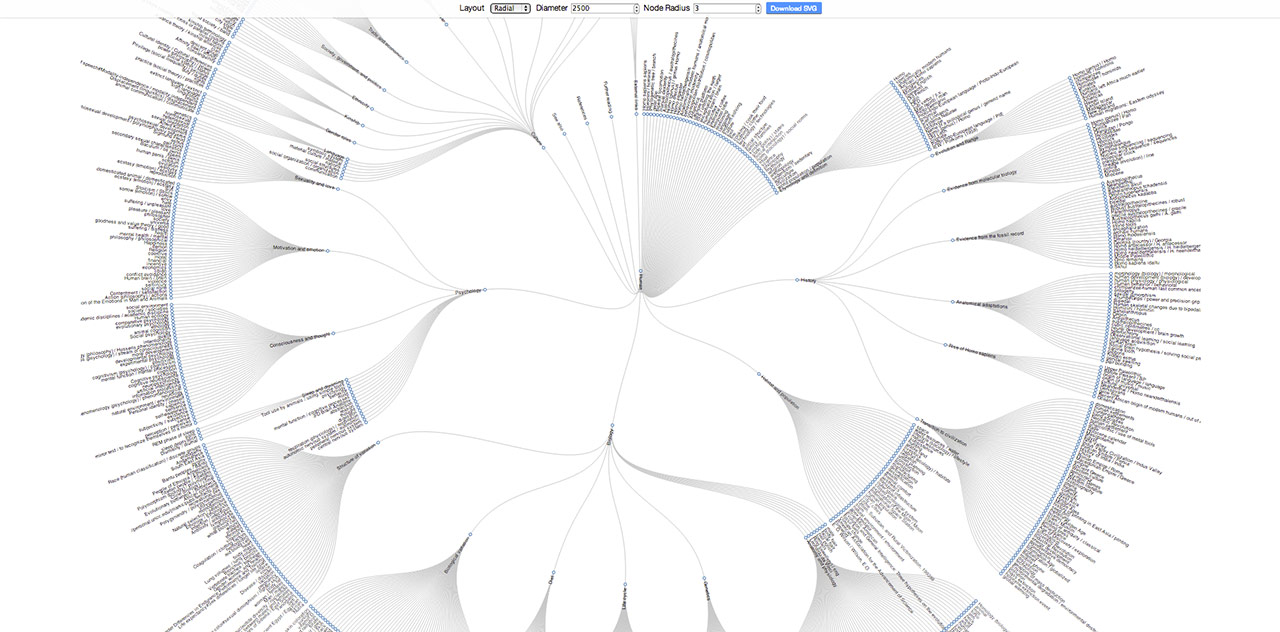Screen dimensions: 1280x632
Task: Click the Diameter stepper arrows
Action: [x=636, y=8]
